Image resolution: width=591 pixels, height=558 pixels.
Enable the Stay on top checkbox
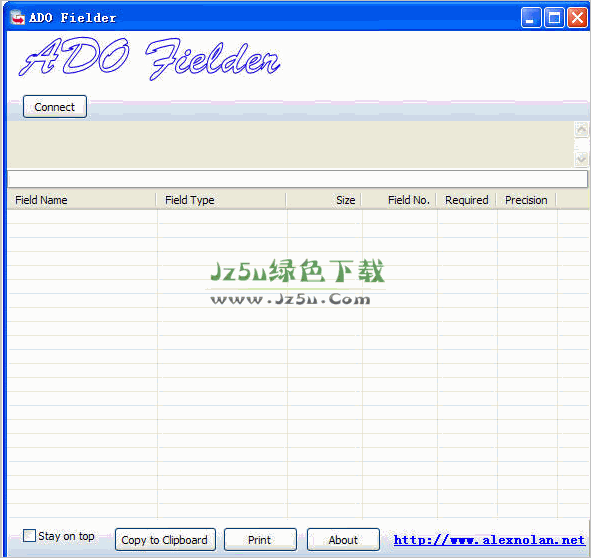(29, 536)
